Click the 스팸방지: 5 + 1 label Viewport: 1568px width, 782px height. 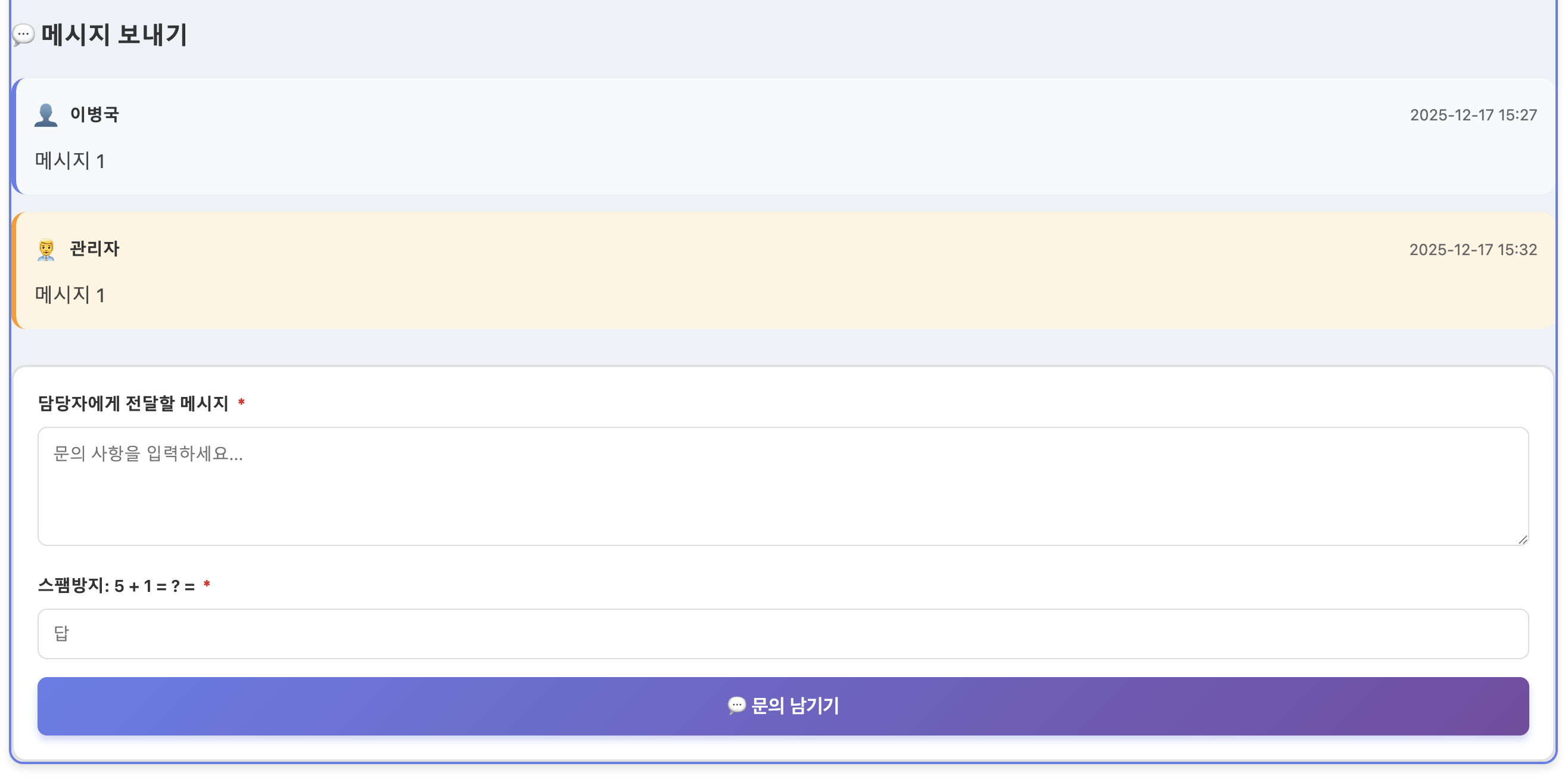(x=116, y=586)
